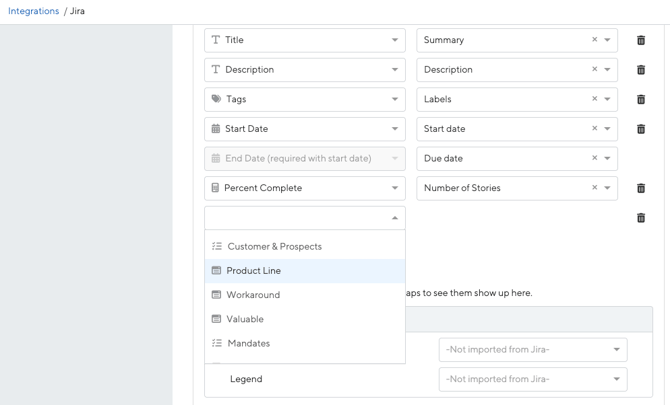
Task: Open the Description source field dropdown
Action: point(305,70)
